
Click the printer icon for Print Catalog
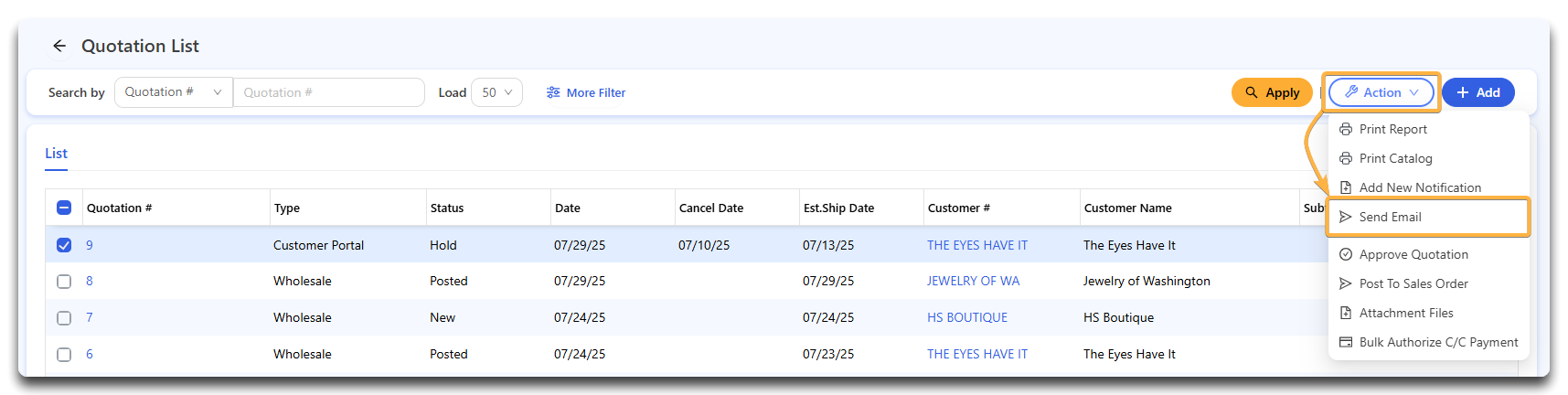coord(1346,158)
